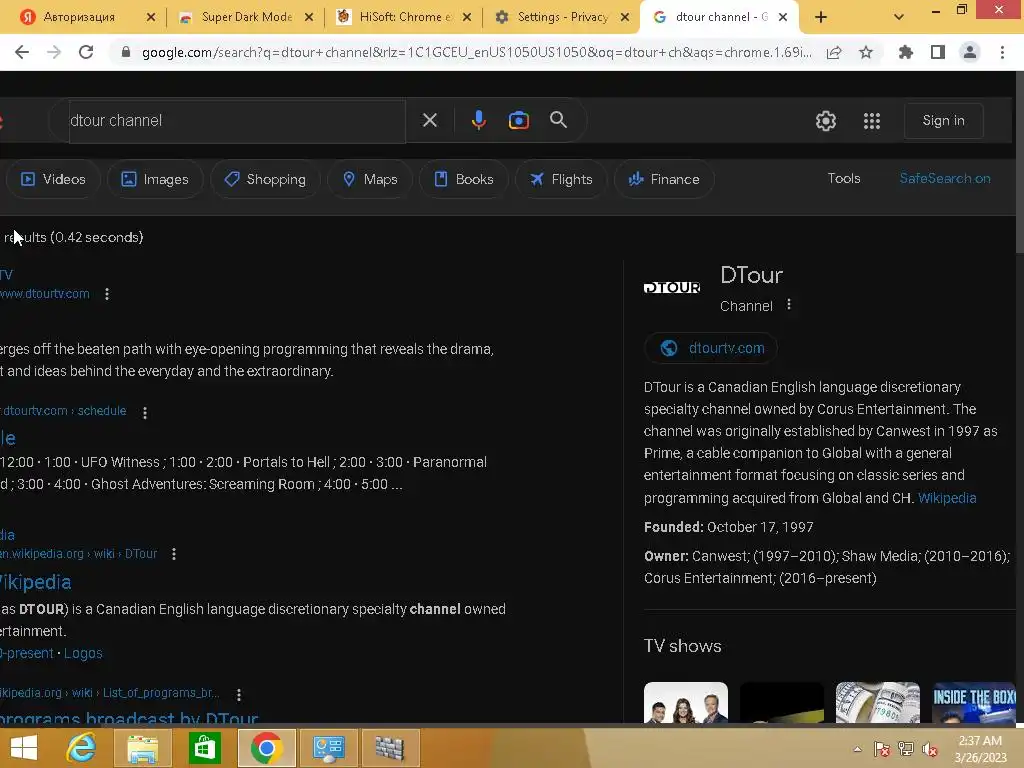
Task: Open firewall brick wall taskbar icon
Action: [x=390, y=747]
